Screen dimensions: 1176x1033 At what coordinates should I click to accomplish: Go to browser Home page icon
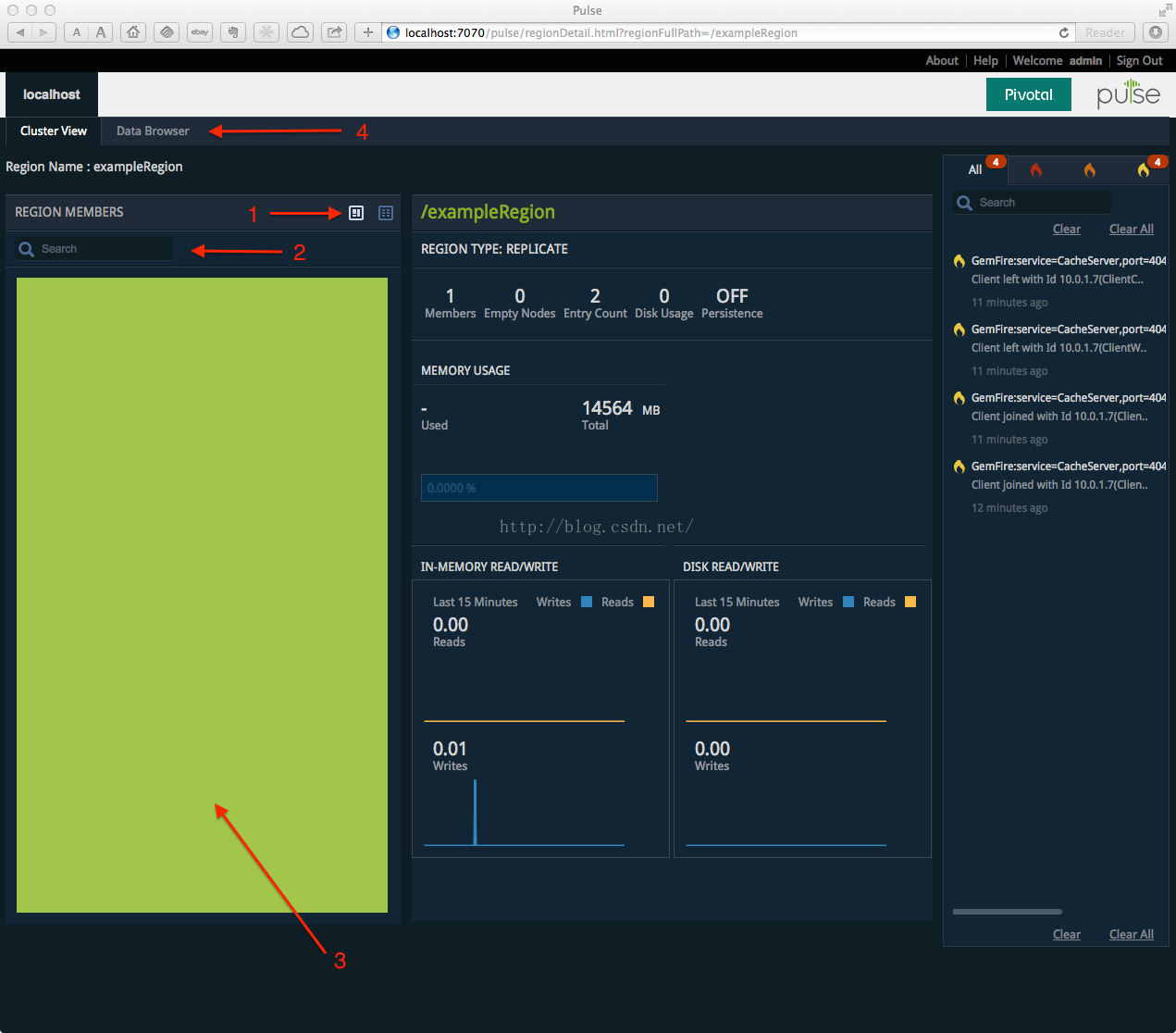click(x=133, y=32)
